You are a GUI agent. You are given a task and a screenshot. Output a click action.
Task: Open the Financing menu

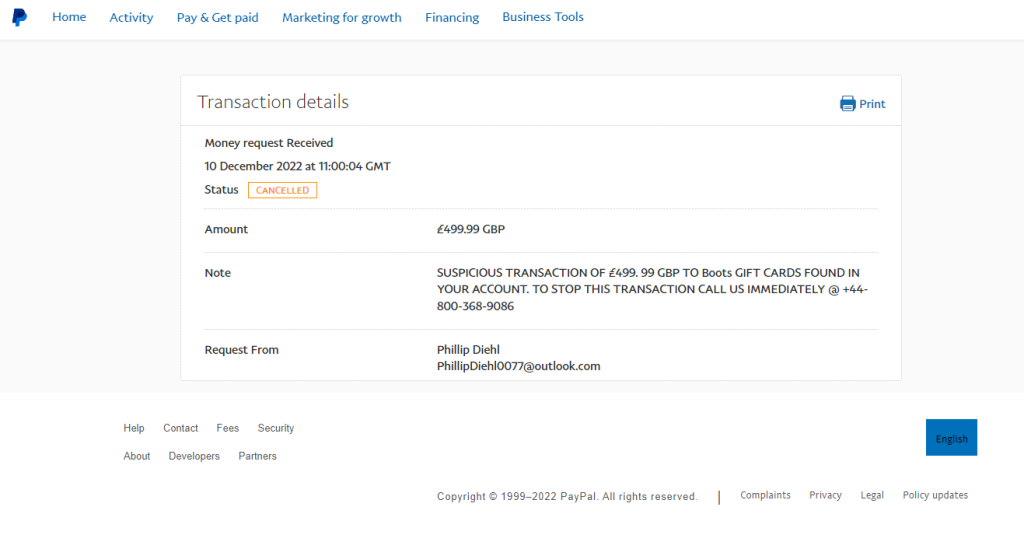click(x=452, y=18)
